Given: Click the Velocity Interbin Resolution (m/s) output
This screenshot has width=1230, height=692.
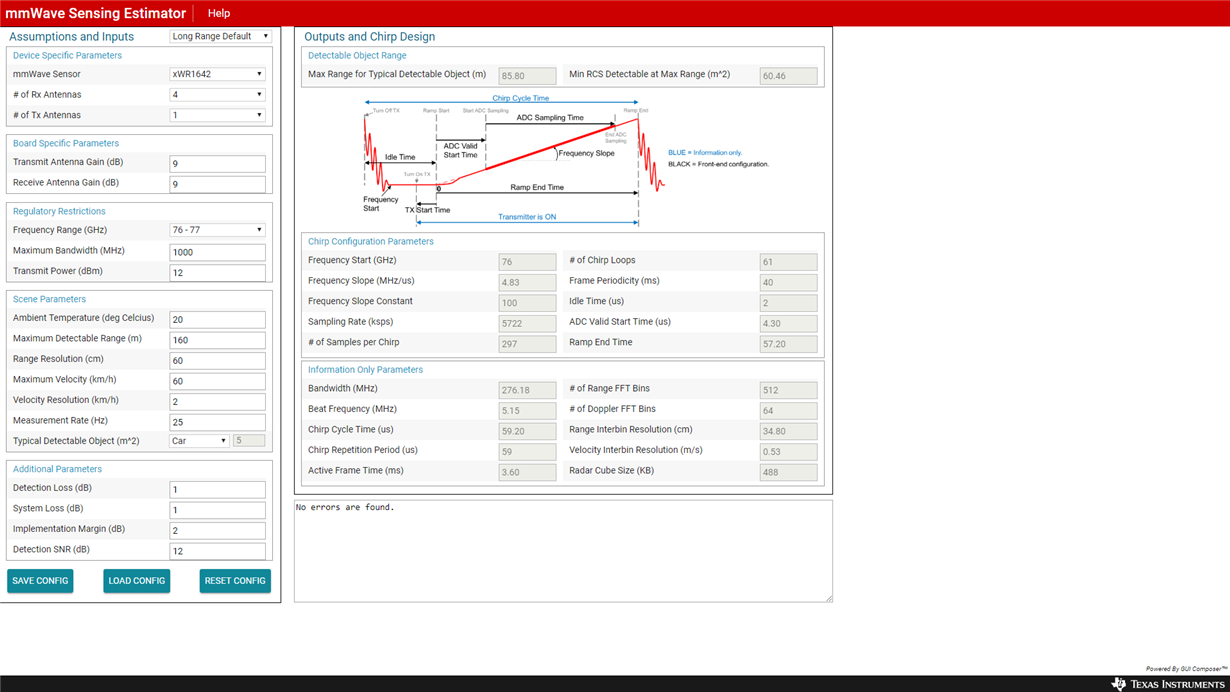Looking at the screenshot, I should tap(788, 452).
